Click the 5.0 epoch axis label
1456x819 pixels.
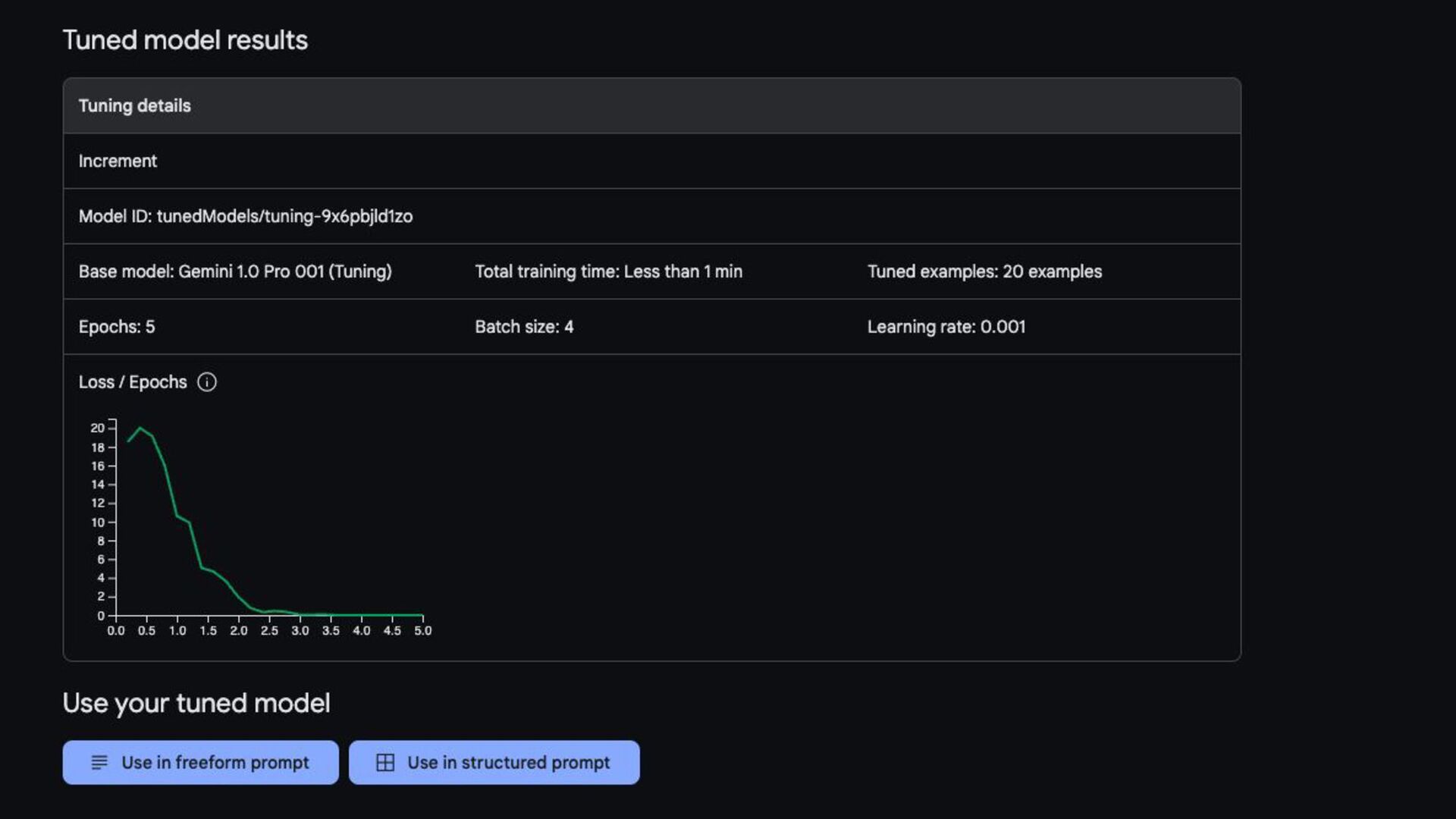422,631
